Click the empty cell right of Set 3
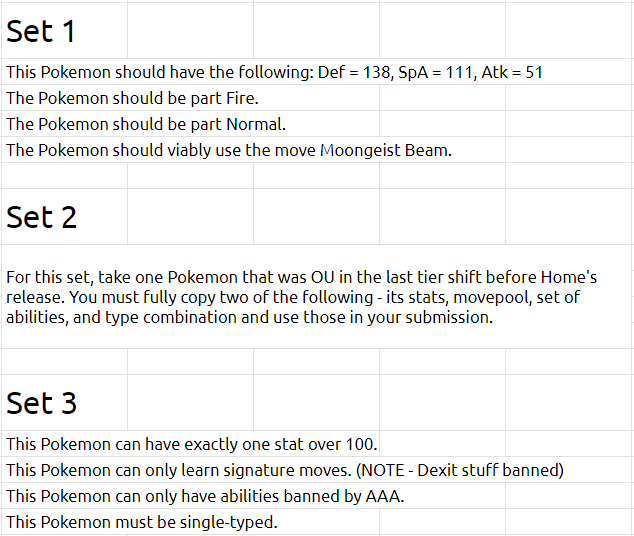The width and height of the screenshot is (634, 536). (x=190, y=403)
